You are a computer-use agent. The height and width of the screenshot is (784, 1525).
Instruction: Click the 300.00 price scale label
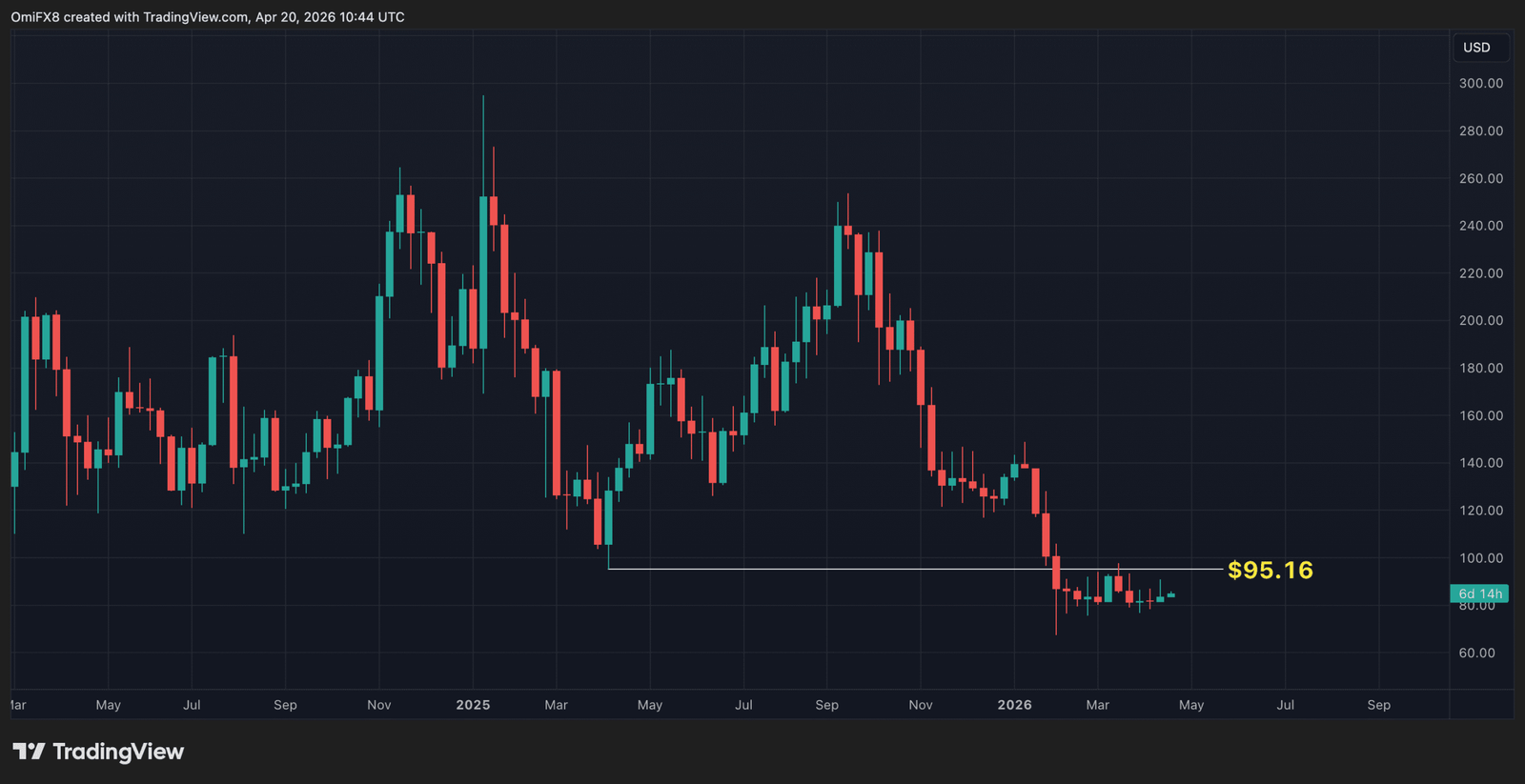(1480, 84)
